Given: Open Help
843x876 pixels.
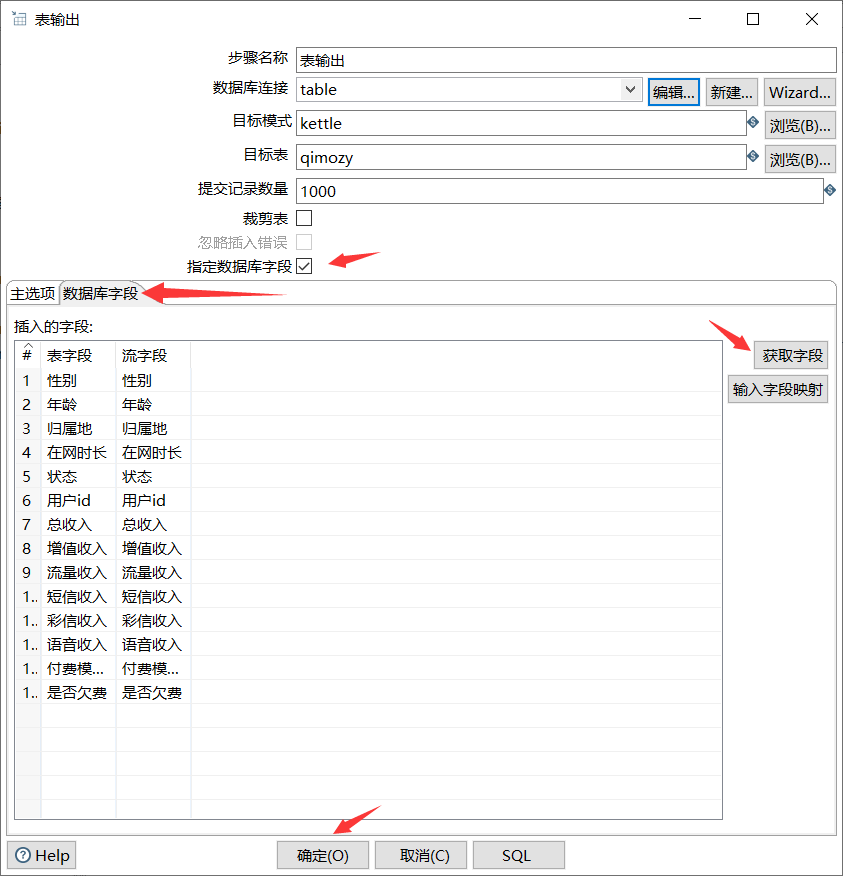Looking at the screenshot, I should click(x=41, y=855).
